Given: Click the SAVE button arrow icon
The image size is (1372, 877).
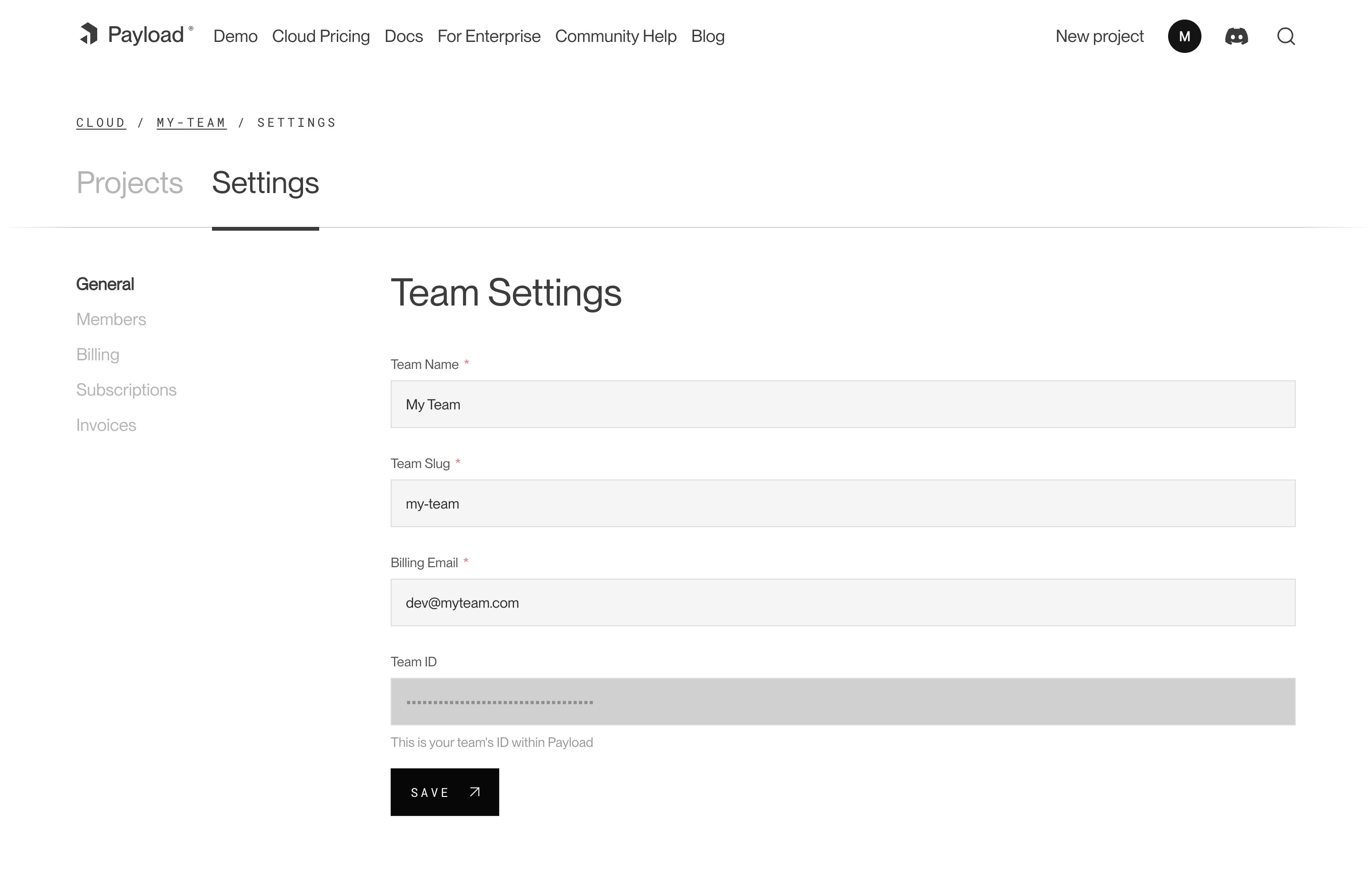Looking at the screenshot, I should pos(475,792).
